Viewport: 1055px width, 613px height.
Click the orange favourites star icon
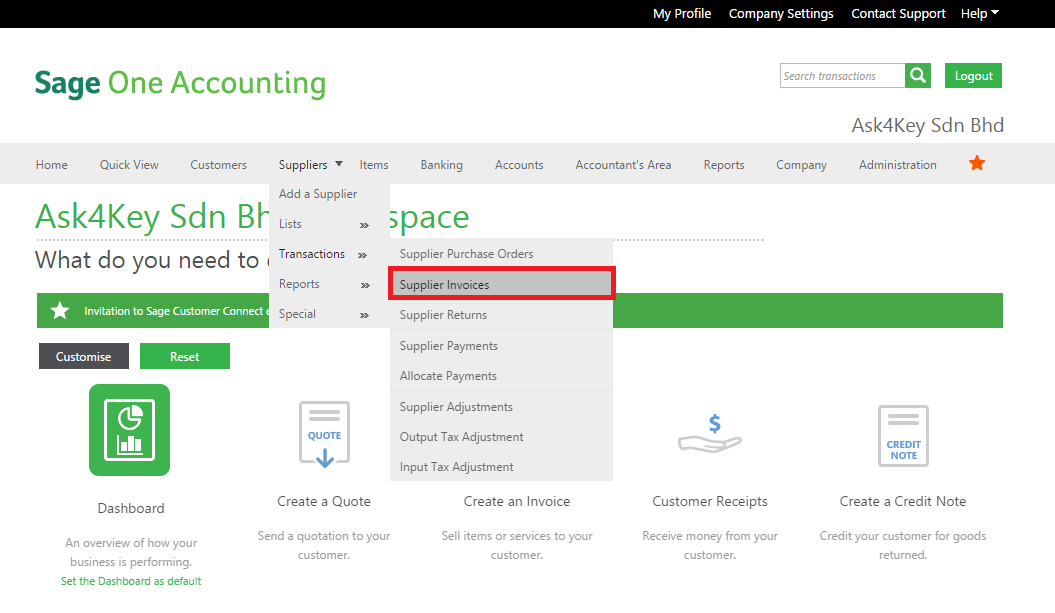(x=977, y=164)
